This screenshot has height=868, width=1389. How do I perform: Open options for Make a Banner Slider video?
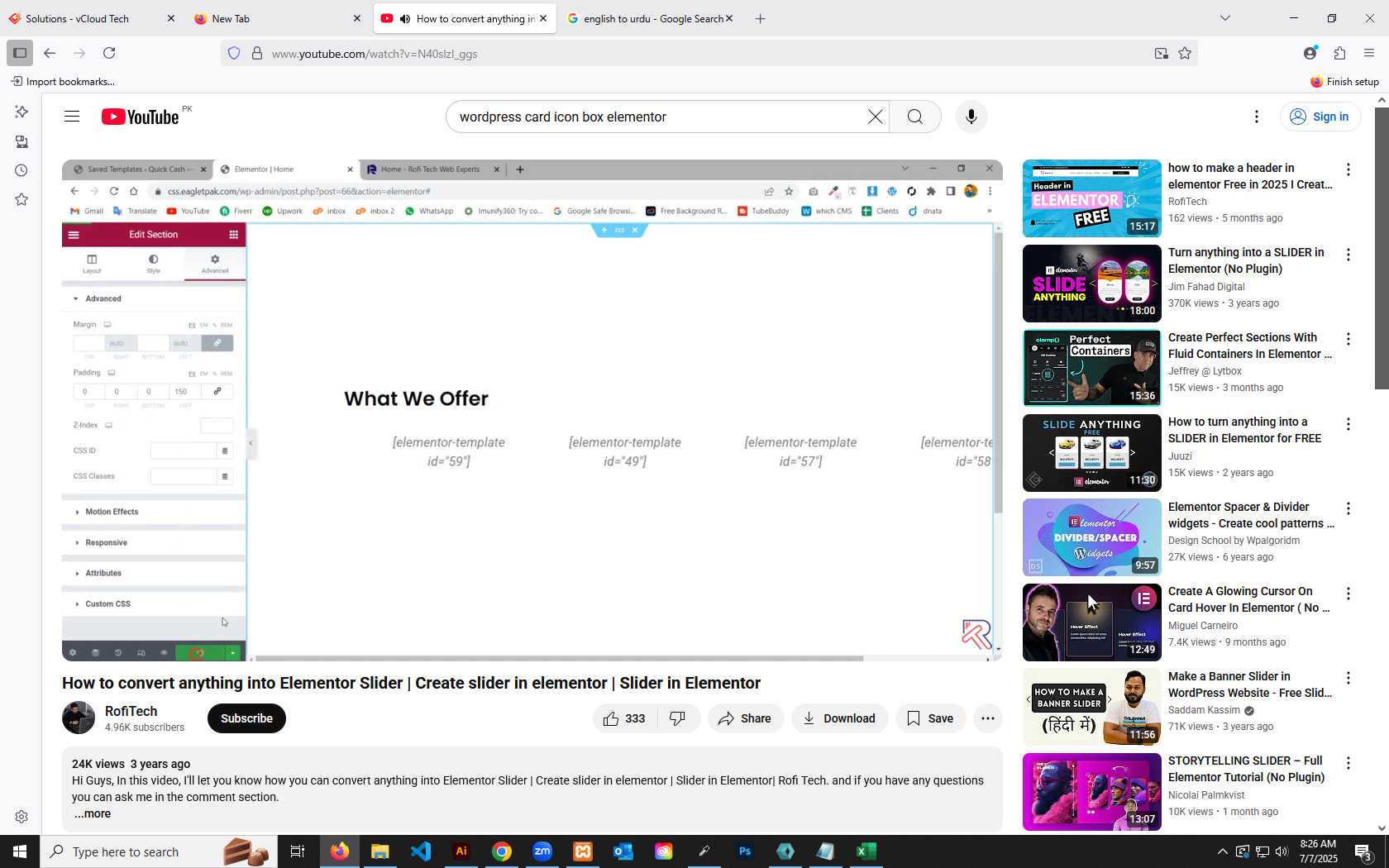pyautogui.click(x=1348, y=679)
